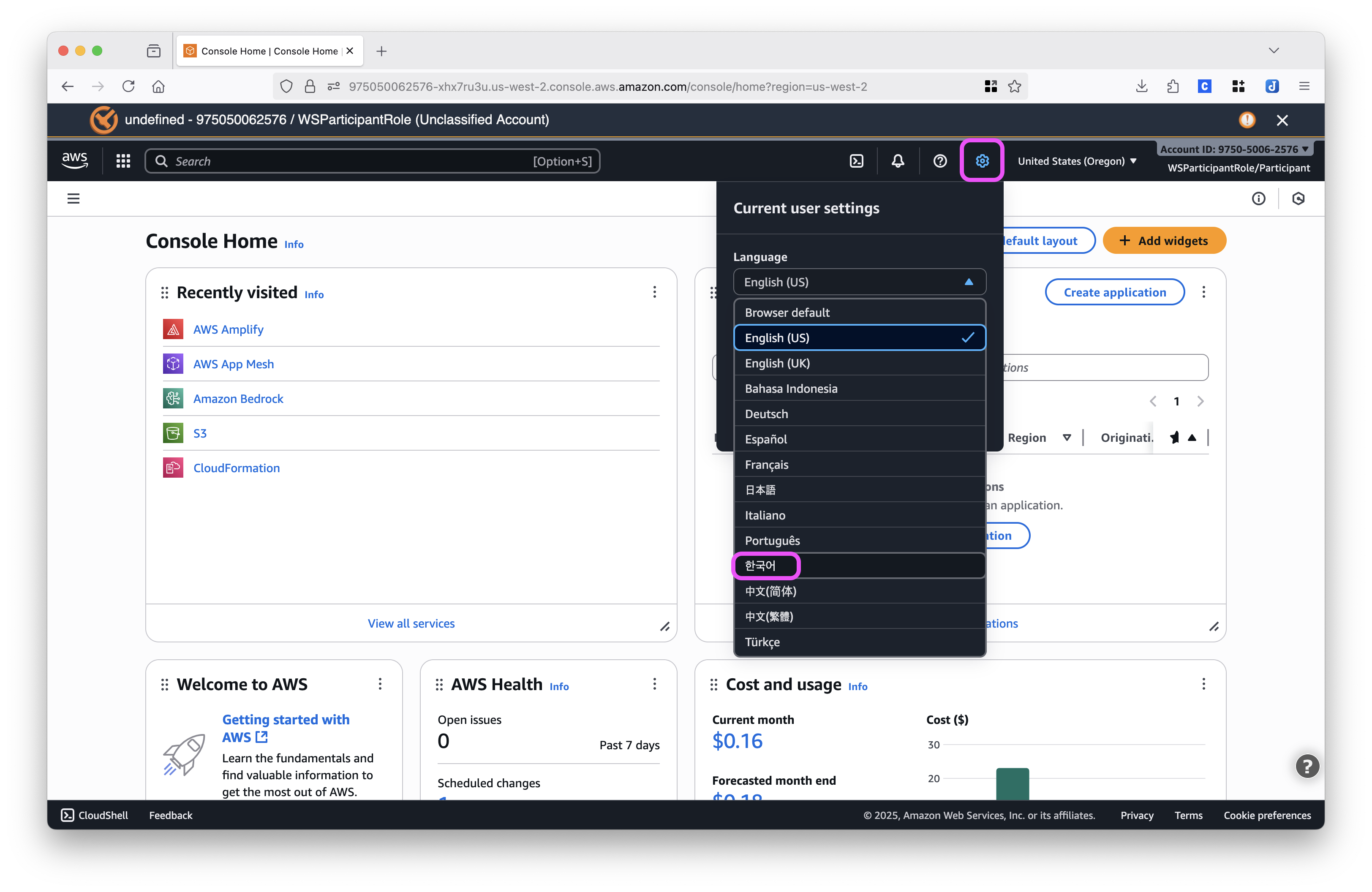Click the S3 bucket icon

[x=173, y=433]
